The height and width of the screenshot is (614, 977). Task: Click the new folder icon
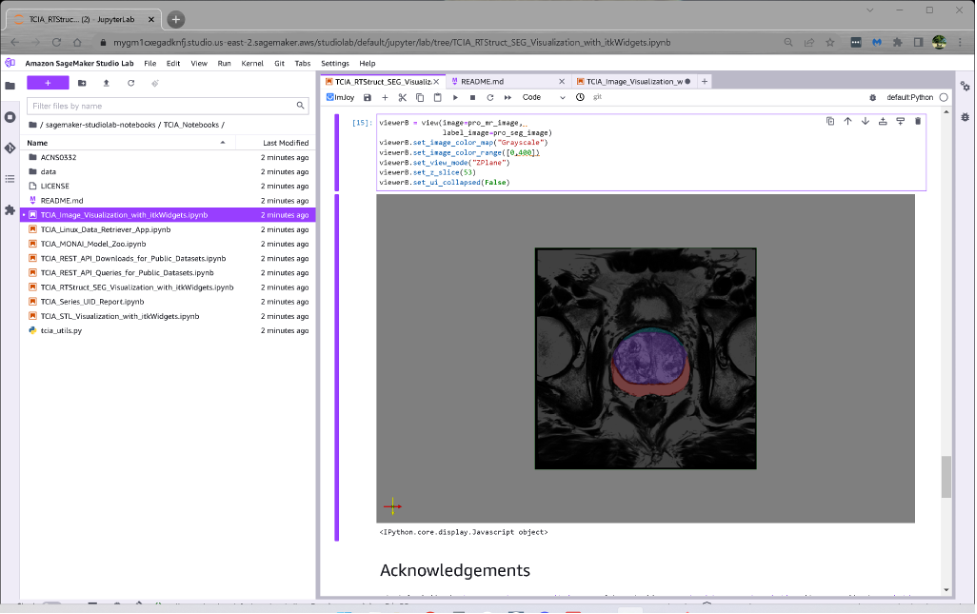[82, 83]
